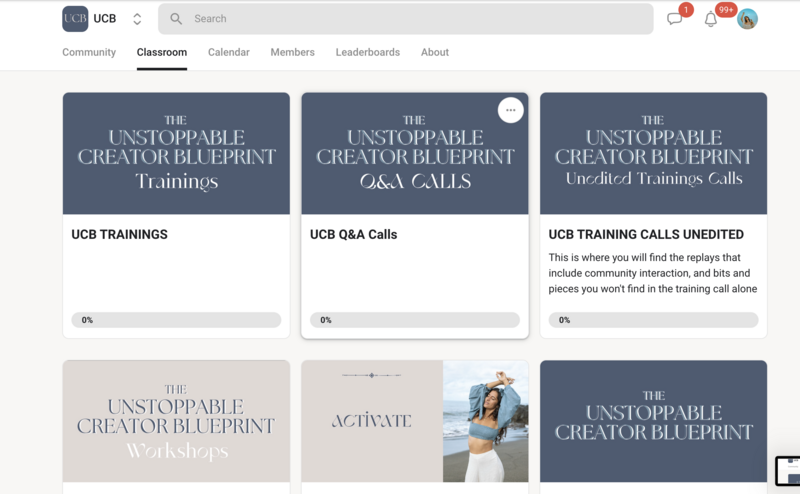The width and height of the screenshot is (800, 494).
Task: Open the About tab
Action: tap(435, 52)
